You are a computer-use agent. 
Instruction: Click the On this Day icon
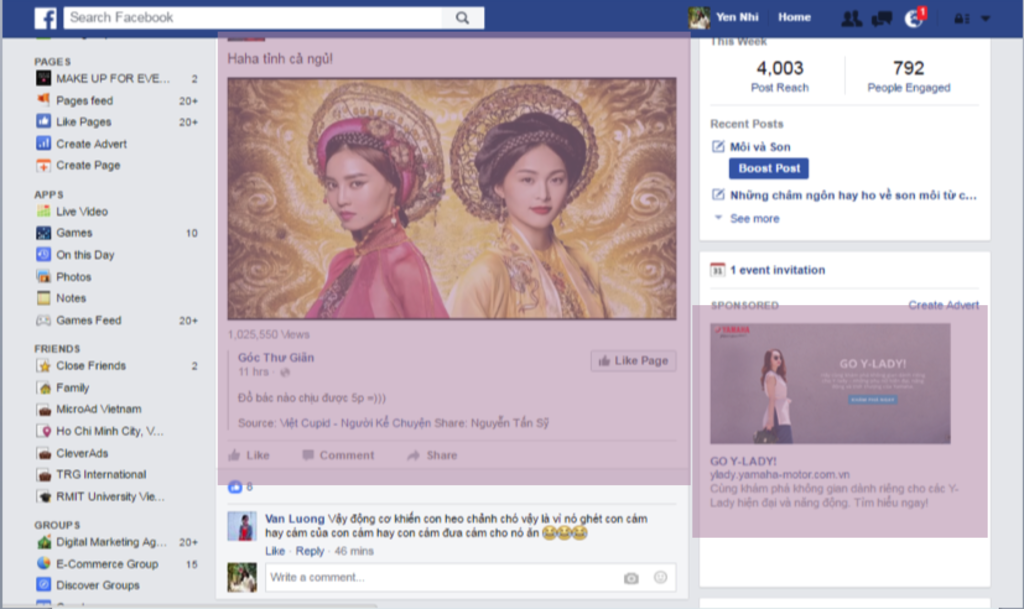click(x=43, y=254)
